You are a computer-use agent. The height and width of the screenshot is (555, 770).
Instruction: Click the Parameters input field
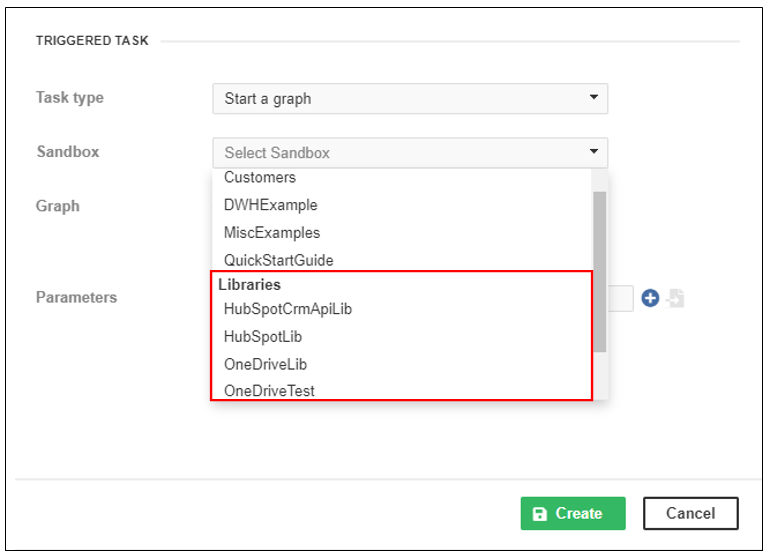[622, 298]
